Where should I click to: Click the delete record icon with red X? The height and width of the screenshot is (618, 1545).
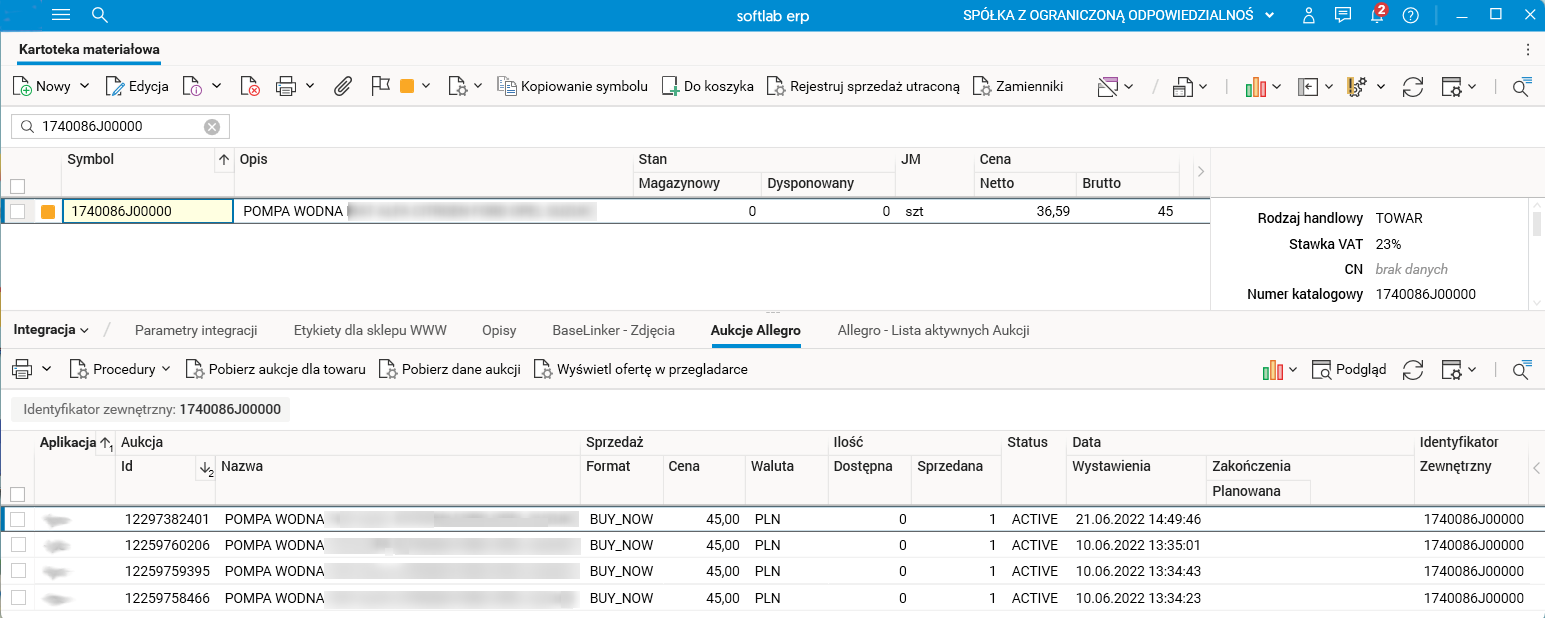click(x=250, y=86)
